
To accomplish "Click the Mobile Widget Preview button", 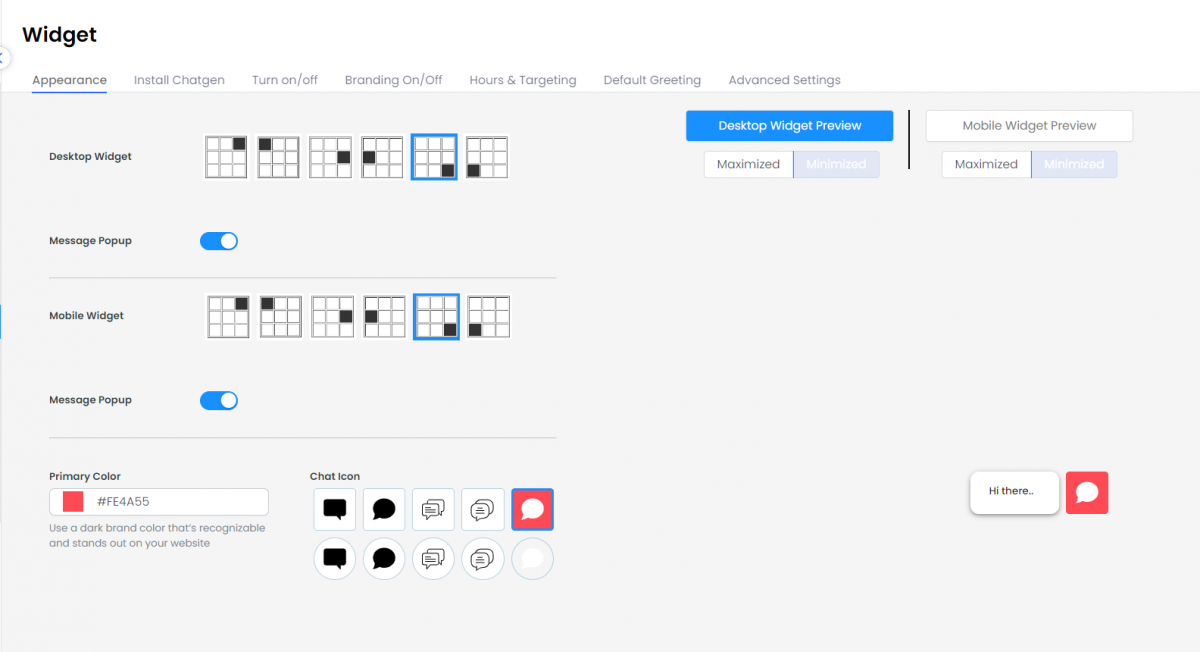I will click(x=1029, y=126).
